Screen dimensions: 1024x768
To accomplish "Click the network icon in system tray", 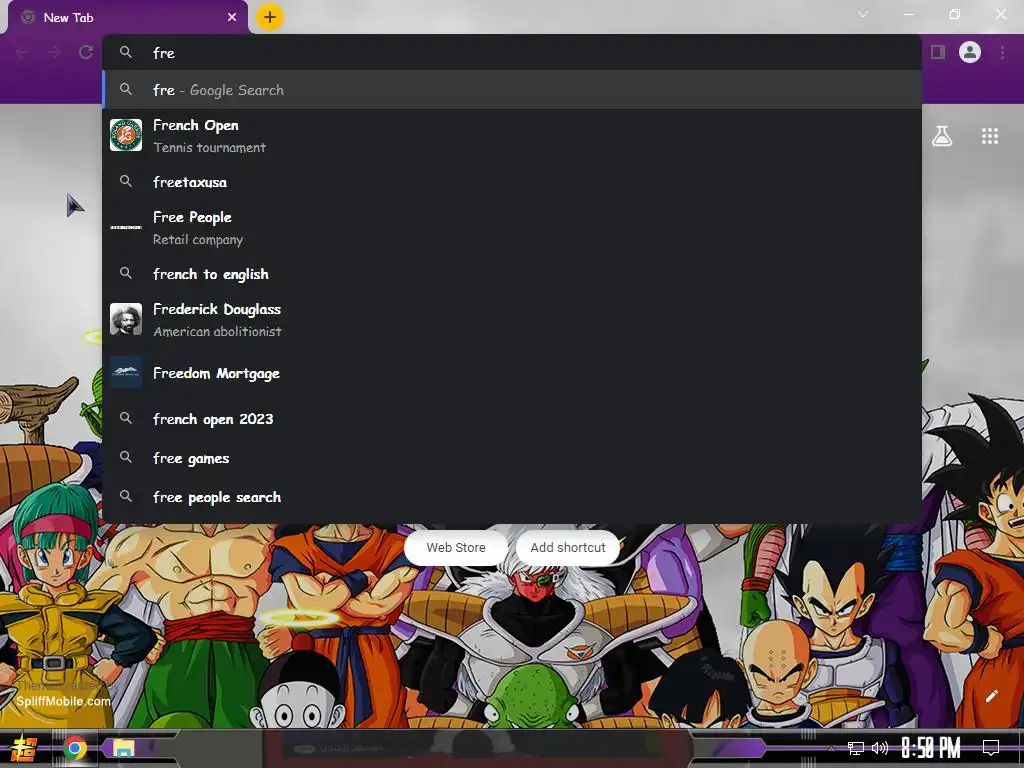I will click(x=856, y=748).
